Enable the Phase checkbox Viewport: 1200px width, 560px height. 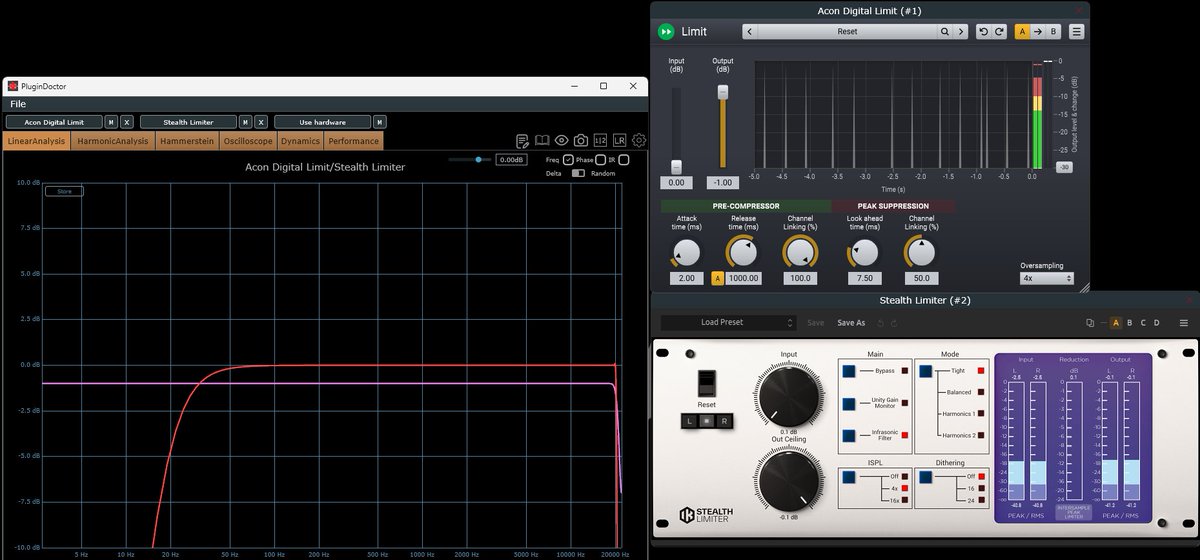pos(600,160)
